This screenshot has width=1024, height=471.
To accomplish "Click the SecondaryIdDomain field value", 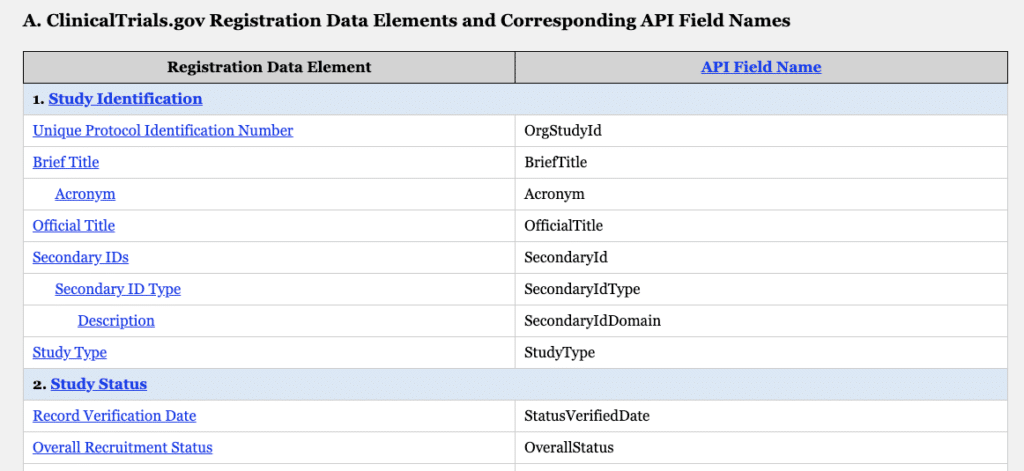I will click(x=592, y=321).
